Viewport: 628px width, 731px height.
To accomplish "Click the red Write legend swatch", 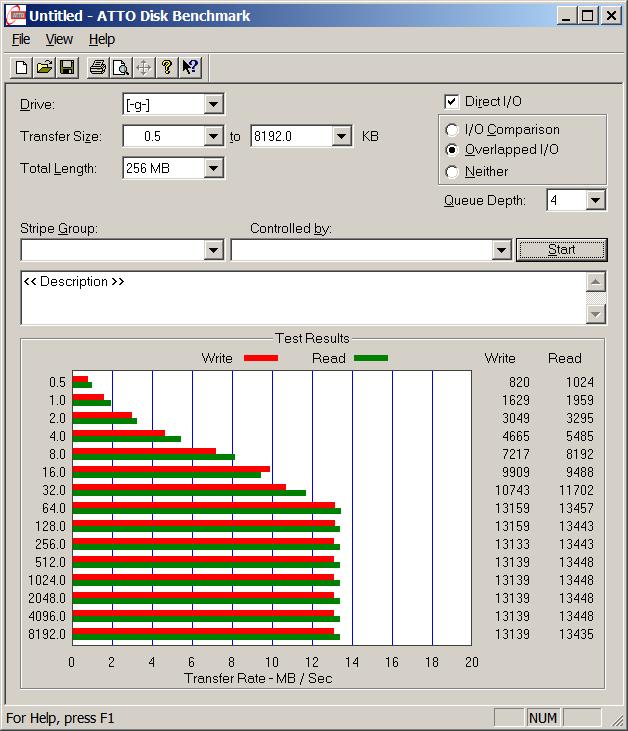I will 261,358.
